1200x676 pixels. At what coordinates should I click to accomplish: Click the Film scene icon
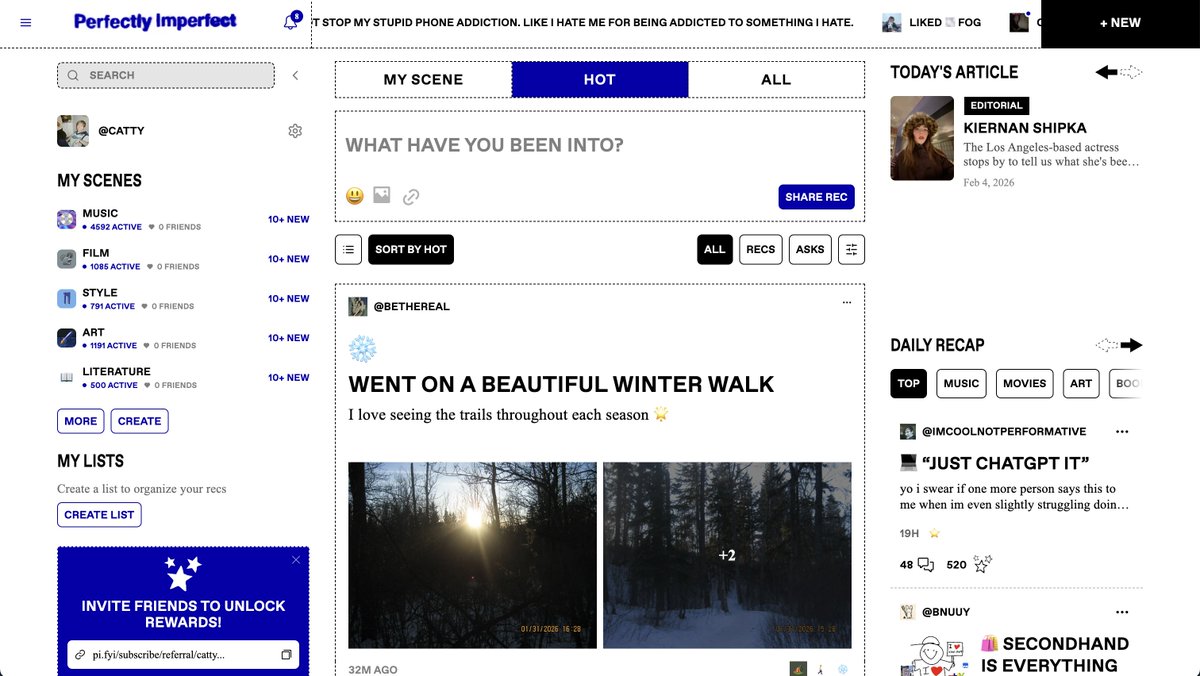[67, 259]
